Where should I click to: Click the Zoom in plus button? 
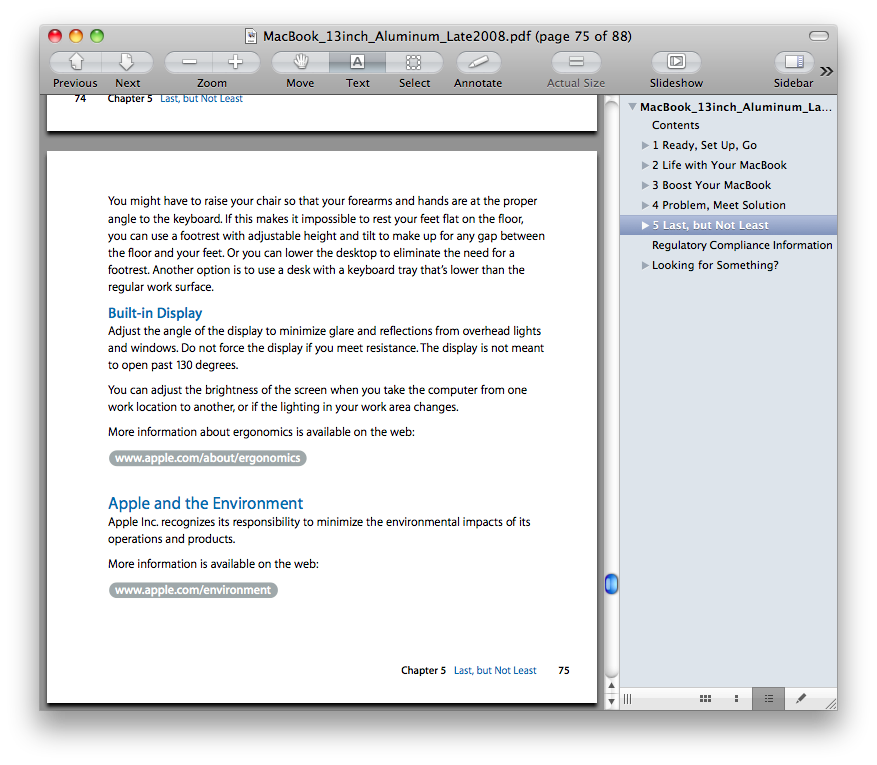click(x=235, y=62)
